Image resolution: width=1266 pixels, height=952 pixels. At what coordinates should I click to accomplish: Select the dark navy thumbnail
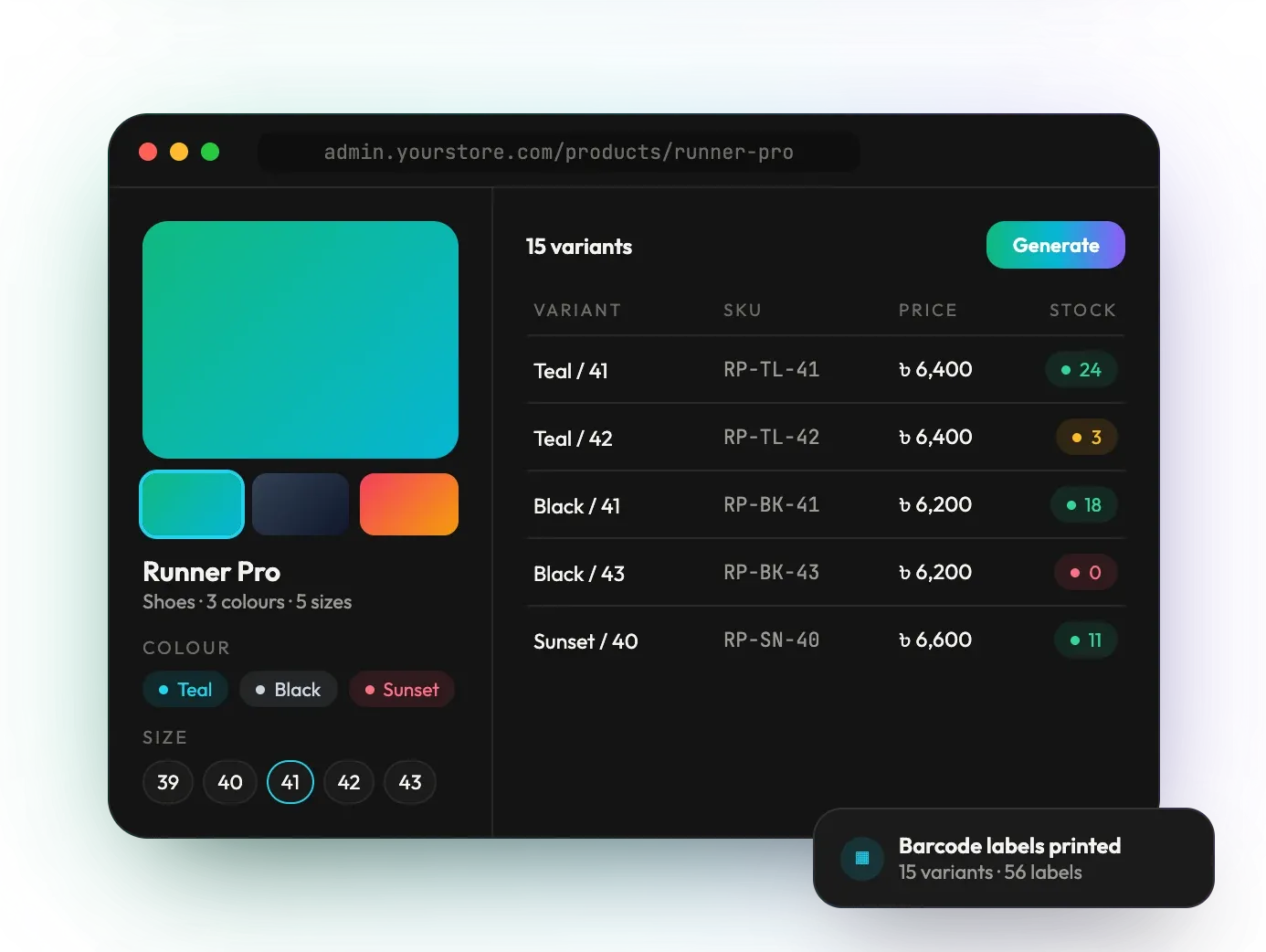coord(301,504)
